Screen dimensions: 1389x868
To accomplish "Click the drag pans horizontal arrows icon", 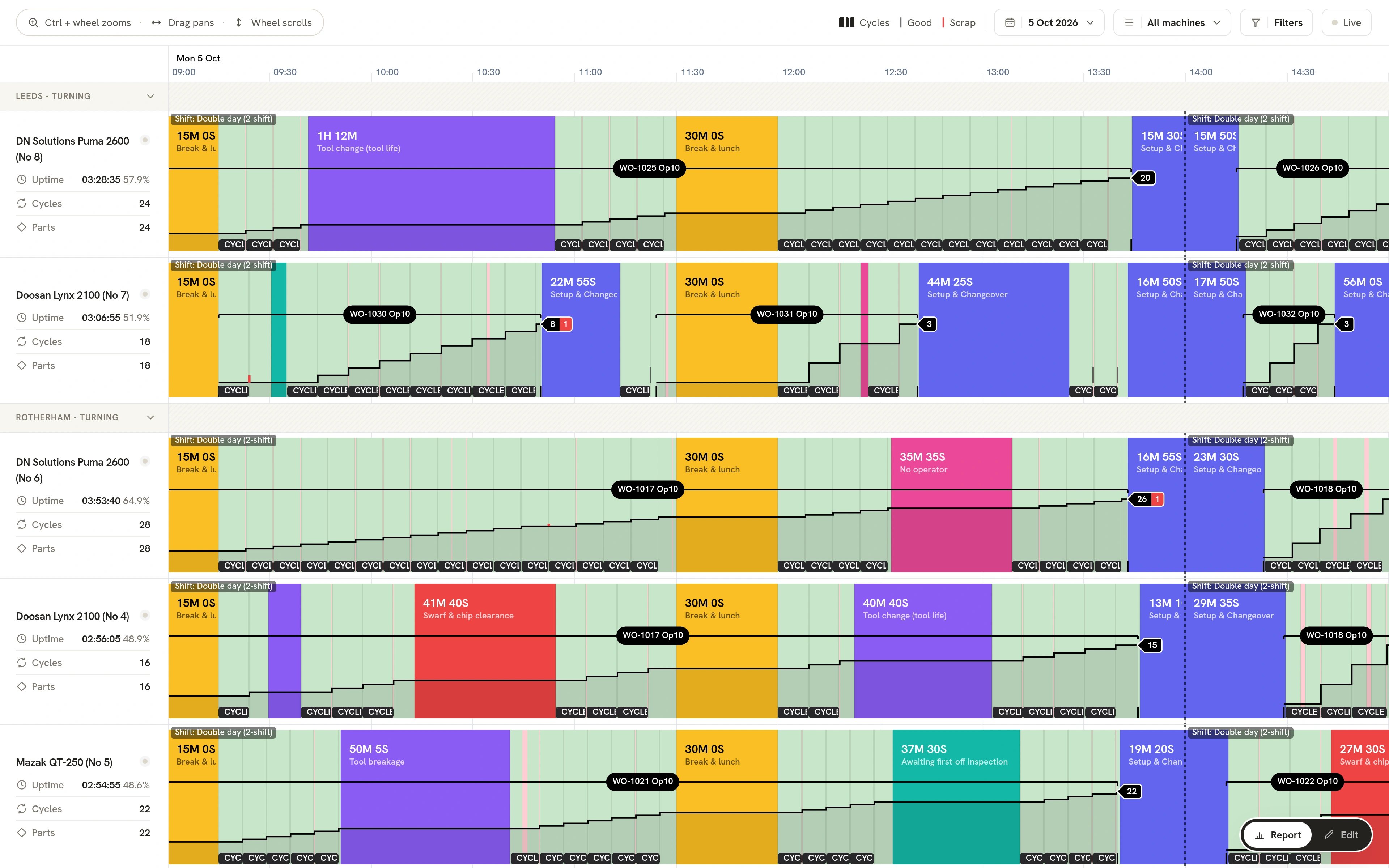I will tap(156, 22).
